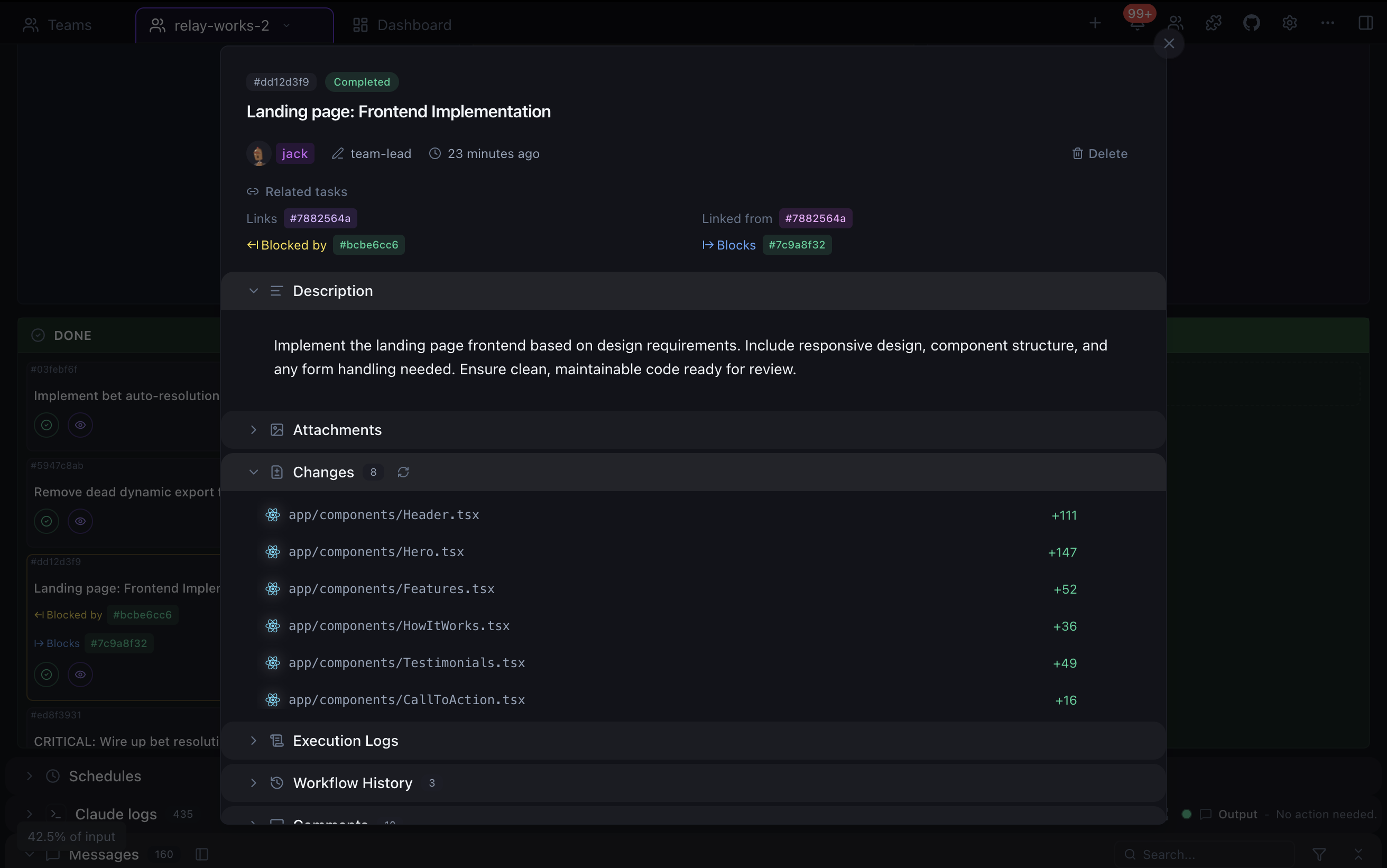
Task: Open linked task #7882564a
Action: 320,218
